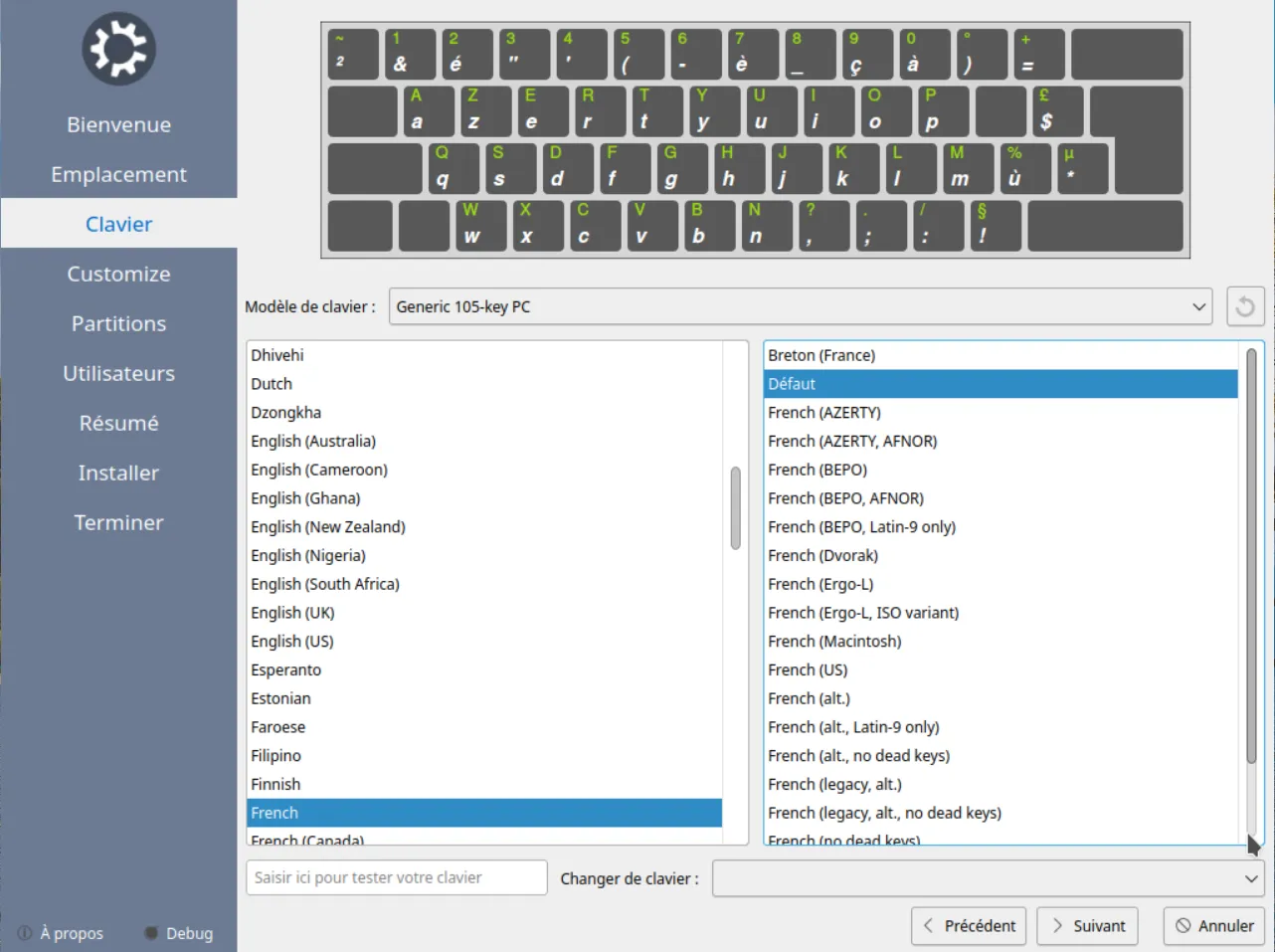Click the variant list scrollbar
The width and height of the screenshot is (1275, 952).
[x=1250, y=557]
